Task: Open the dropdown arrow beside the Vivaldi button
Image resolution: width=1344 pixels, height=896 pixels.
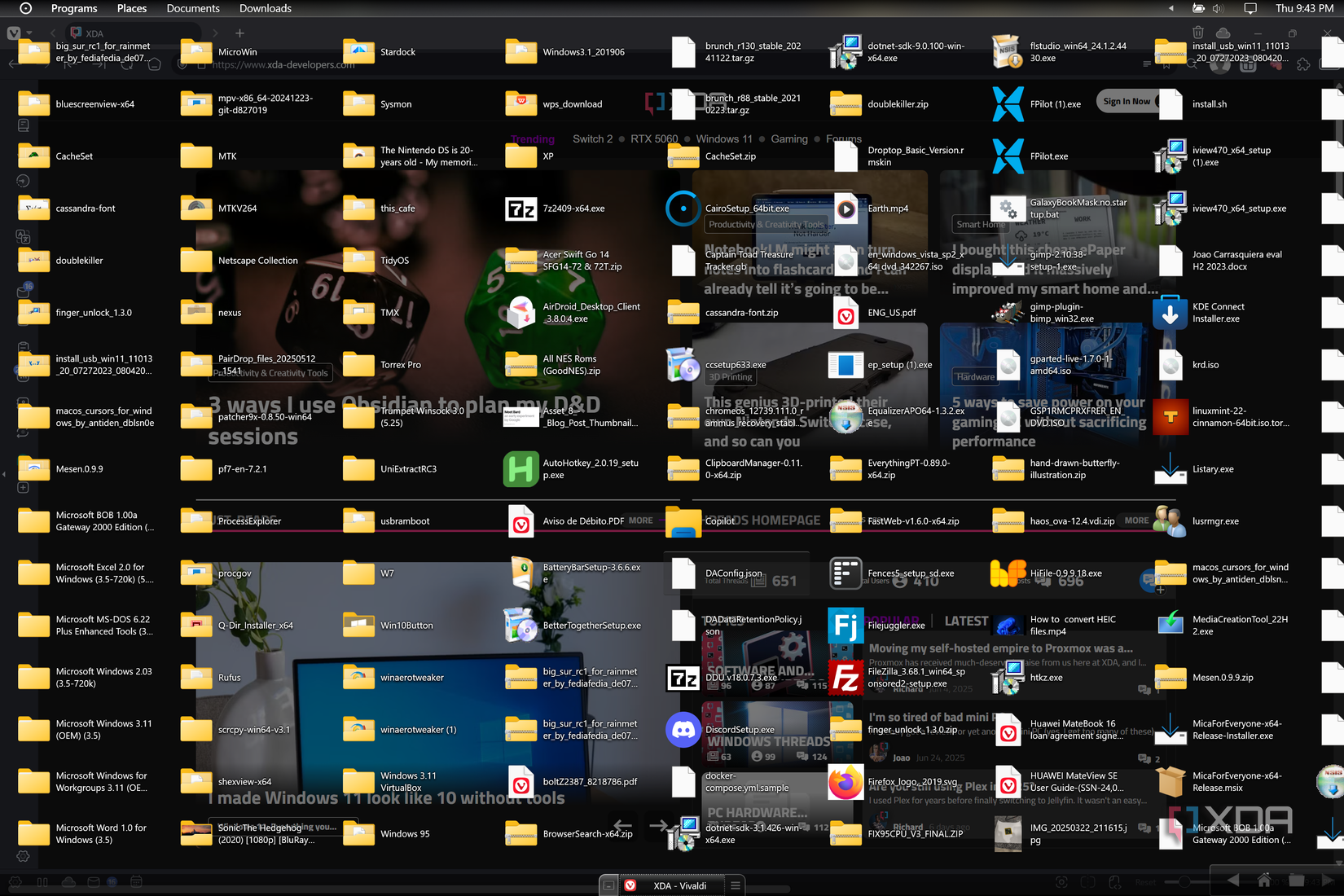Action: pyautogui.click(x=29, y=33)
